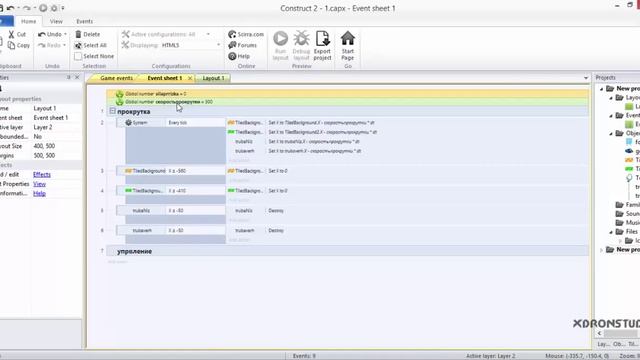
Task: Switch to the View ribbon tab
Action: click(56, 21)
